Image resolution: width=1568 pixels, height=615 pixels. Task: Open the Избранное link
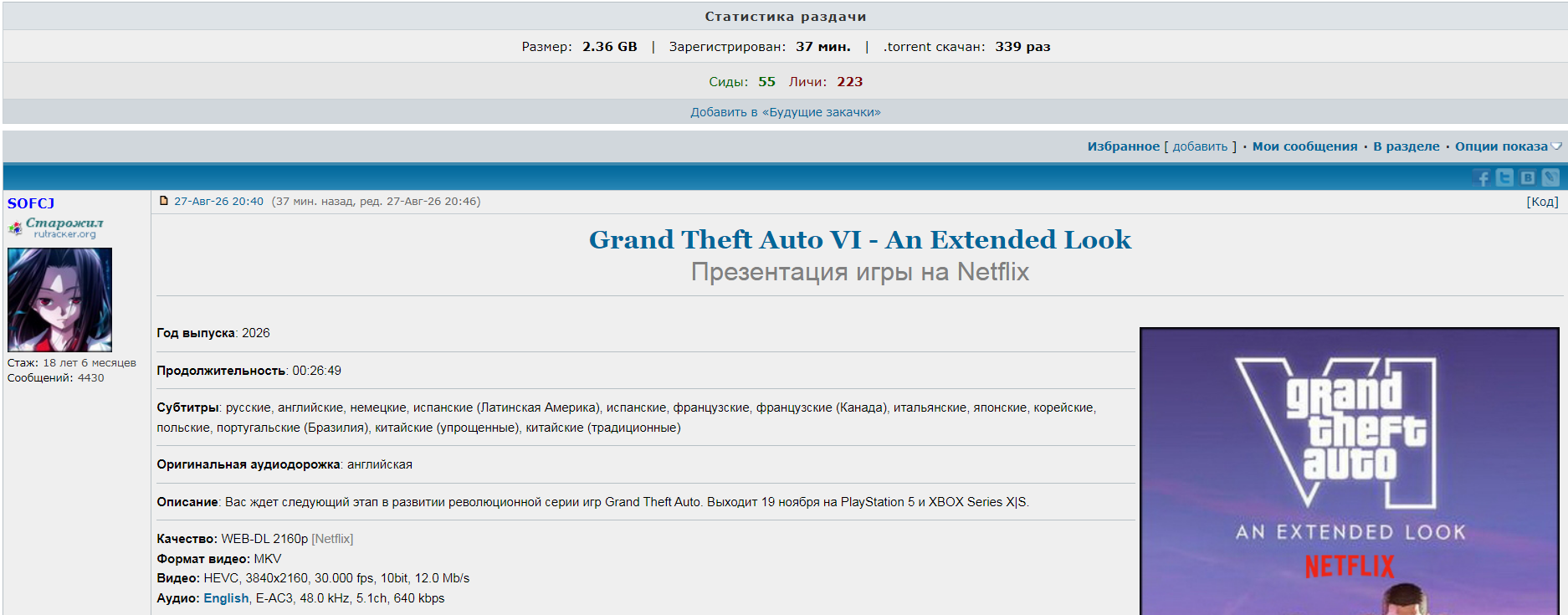pyautogui.click(x=1123, y=146)
